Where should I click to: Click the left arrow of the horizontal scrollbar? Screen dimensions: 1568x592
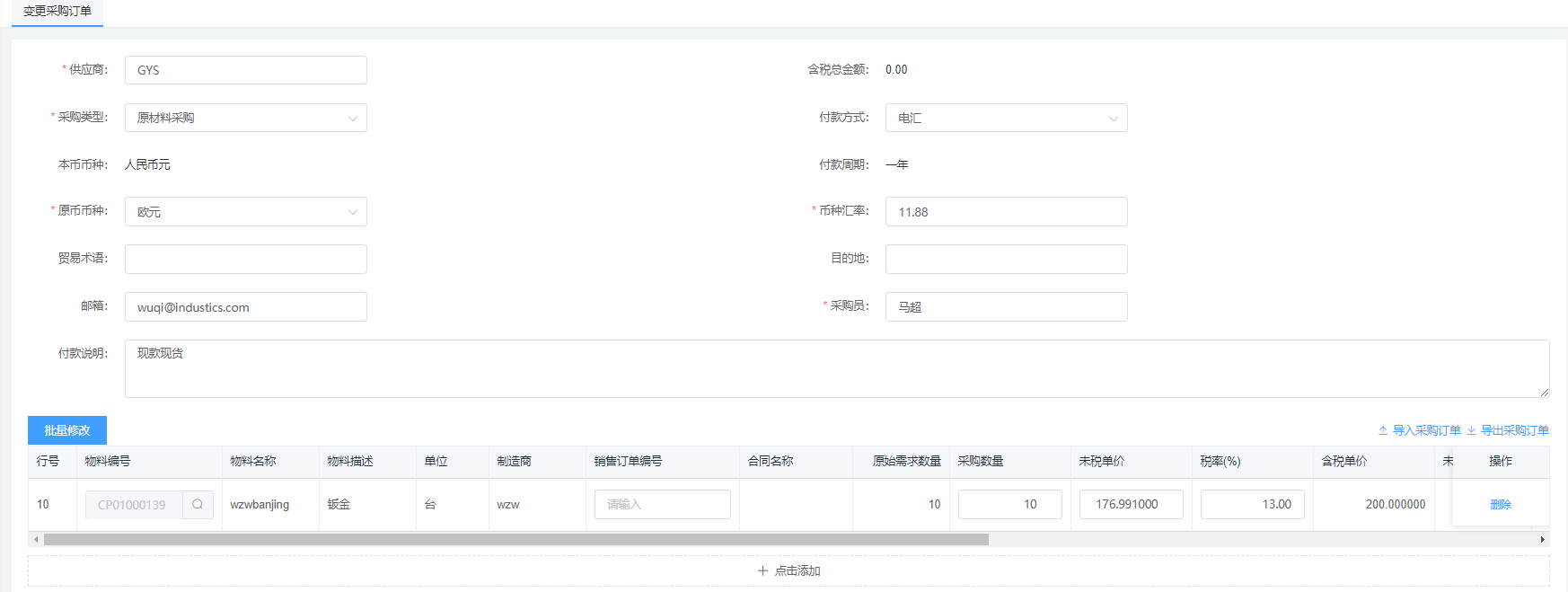point(36,540)
